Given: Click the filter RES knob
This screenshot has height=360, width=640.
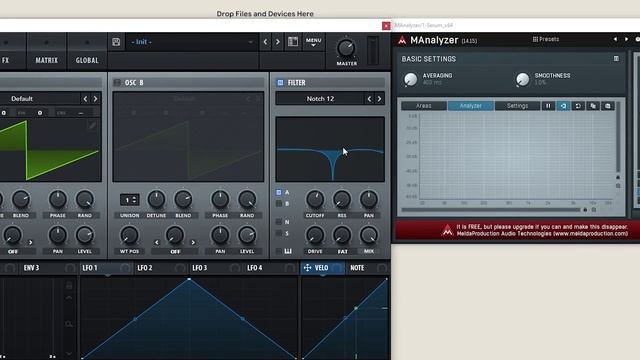Looking at the screenshot, I should tap(342, 200).
